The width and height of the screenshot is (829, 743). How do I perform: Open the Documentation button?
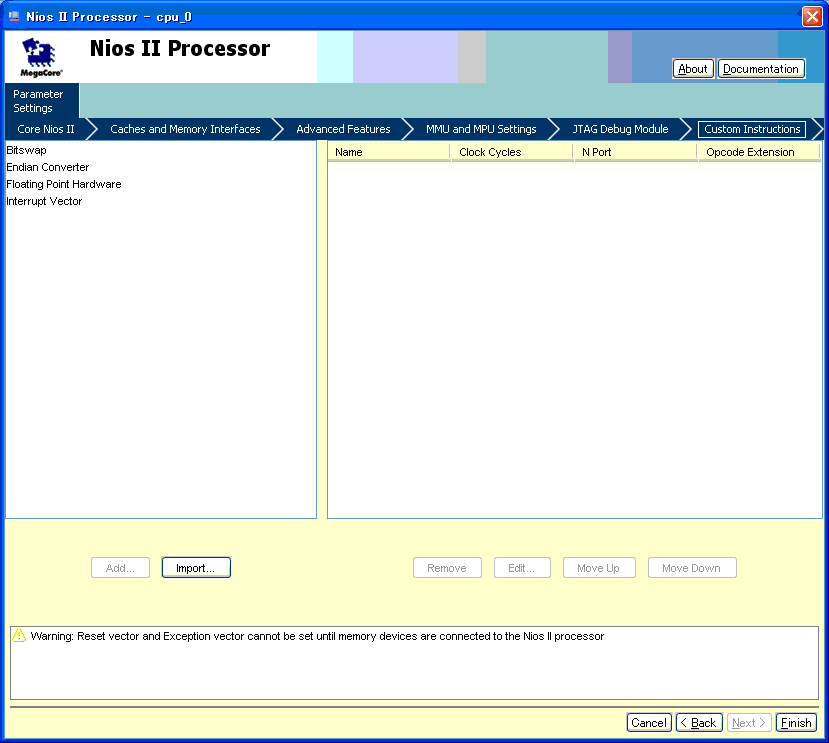click(761, 69)
